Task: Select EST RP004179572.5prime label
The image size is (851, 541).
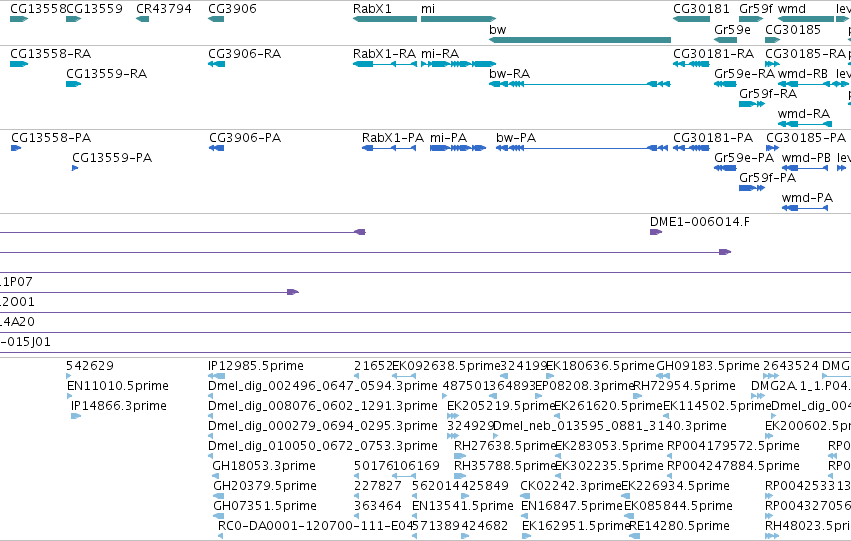Action: (733, 447)
